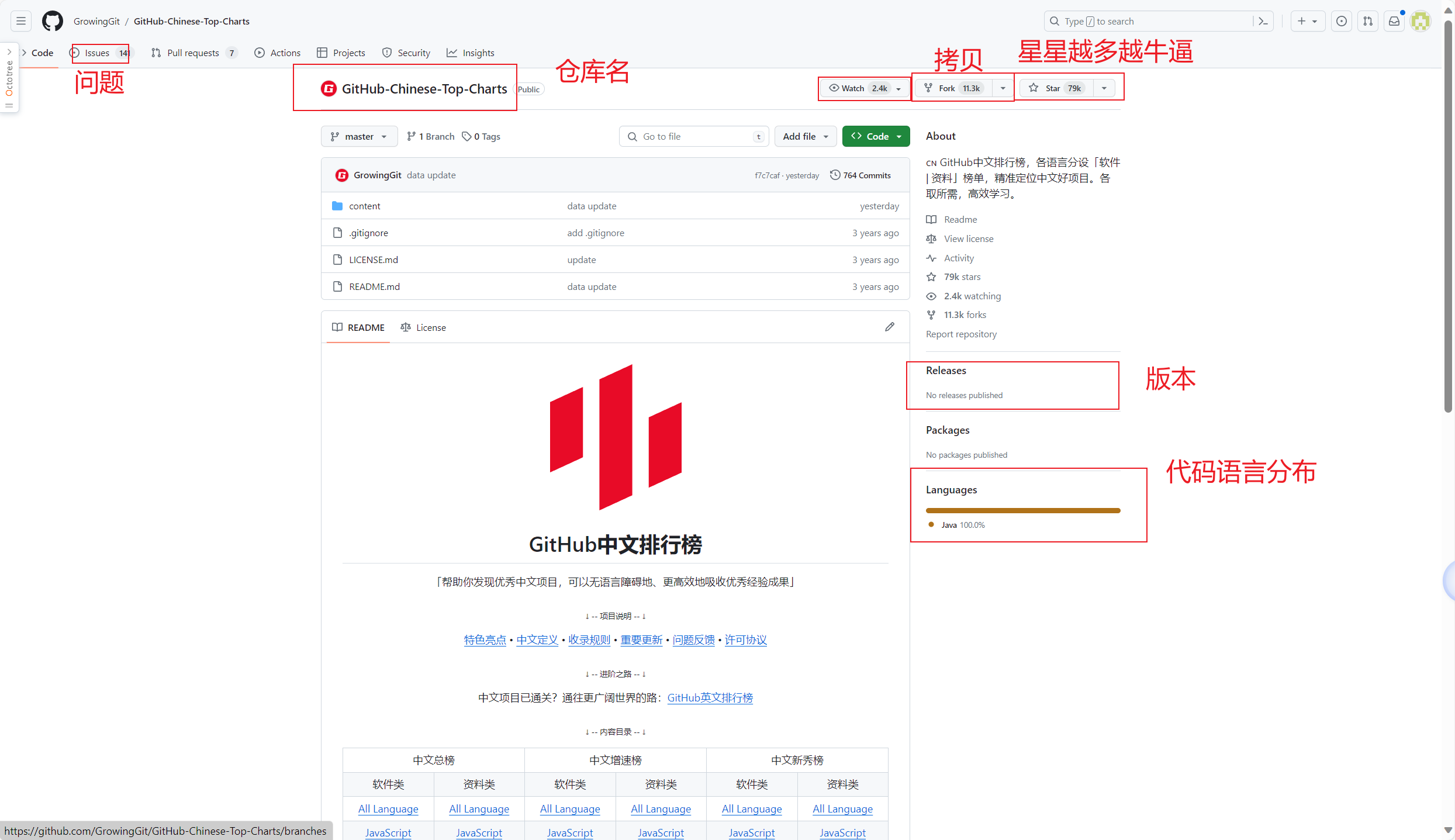The width and height of the screenshot is (1455, 840).
Task: Open the issues icon in header
Action: pyautogui.click(x=1342, y=21)
